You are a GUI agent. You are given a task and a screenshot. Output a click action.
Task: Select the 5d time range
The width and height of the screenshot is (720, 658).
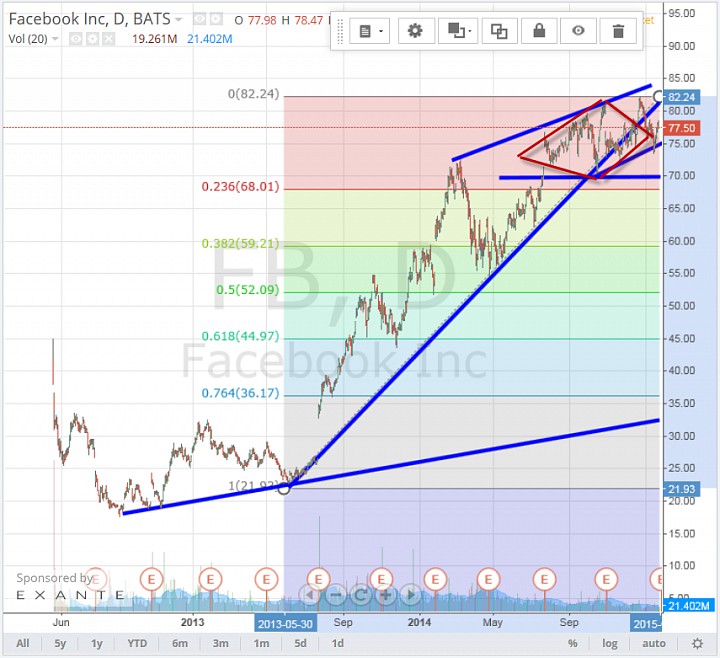click(300, 643)
